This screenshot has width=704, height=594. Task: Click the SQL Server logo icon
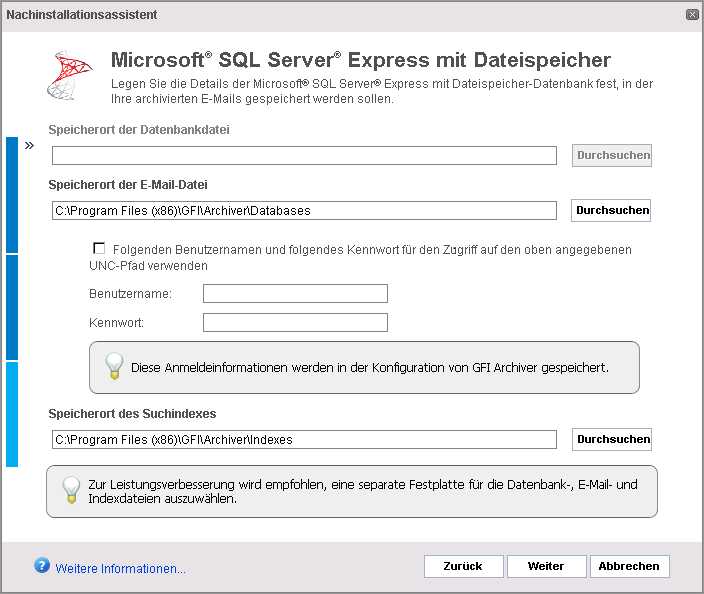pyautogui.click(x=70, y=75)
